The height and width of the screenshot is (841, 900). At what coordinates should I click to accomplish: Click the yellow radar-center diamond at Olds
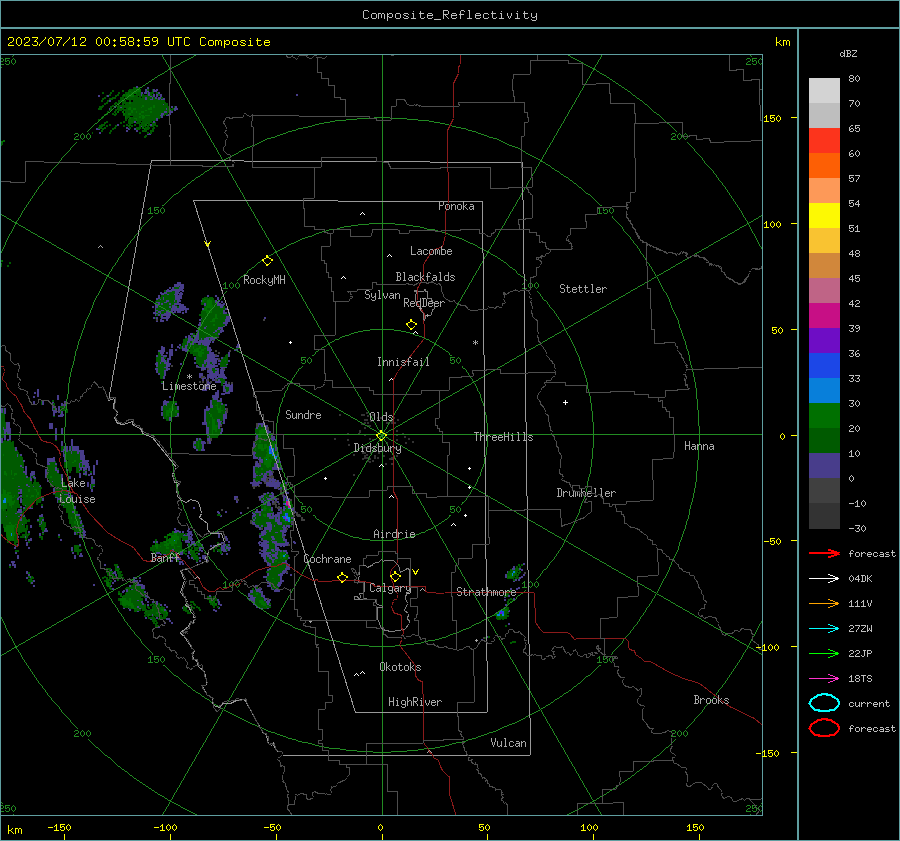[x=382, y=435]
